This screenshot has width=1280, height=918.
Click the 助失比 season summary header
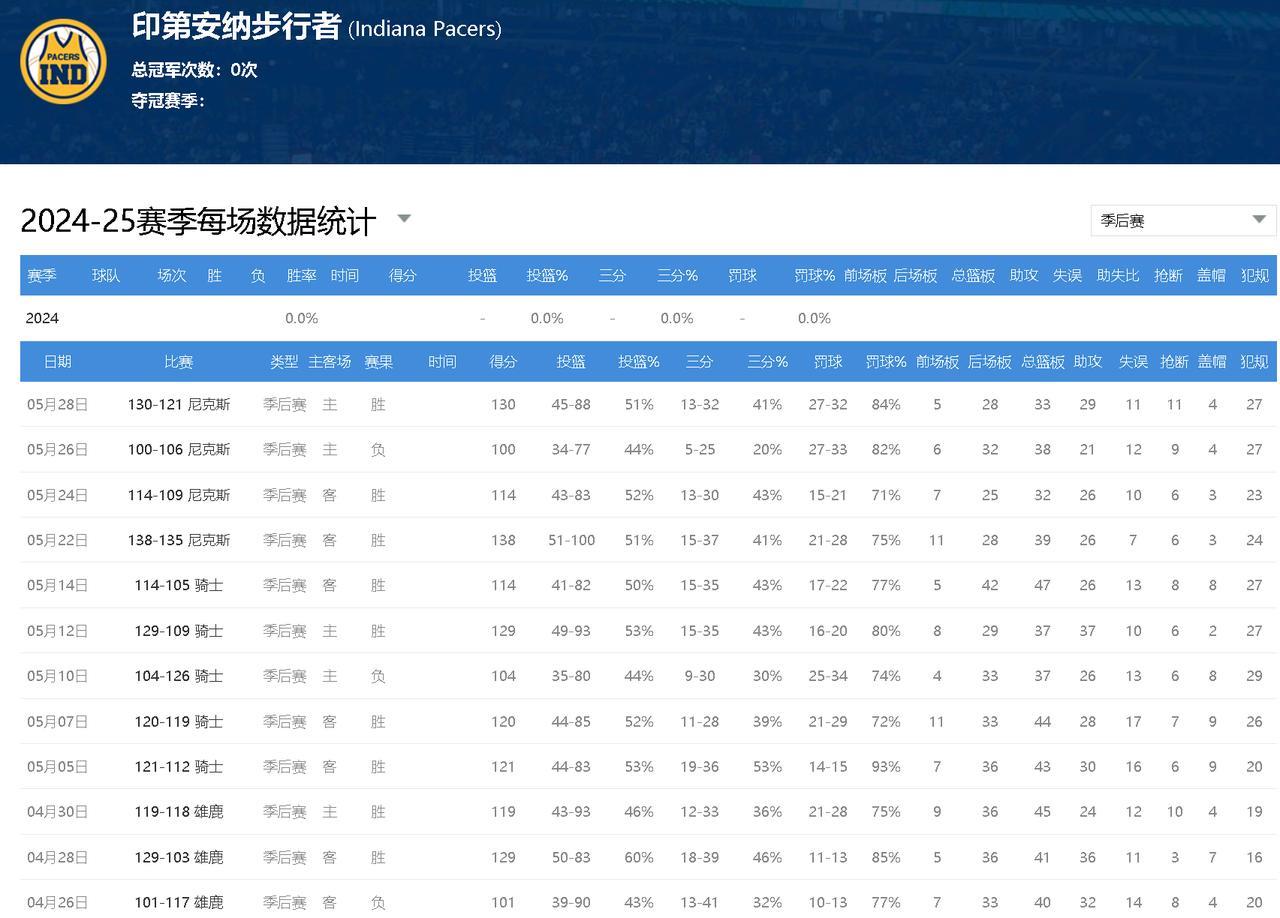tap(1118, 275)
